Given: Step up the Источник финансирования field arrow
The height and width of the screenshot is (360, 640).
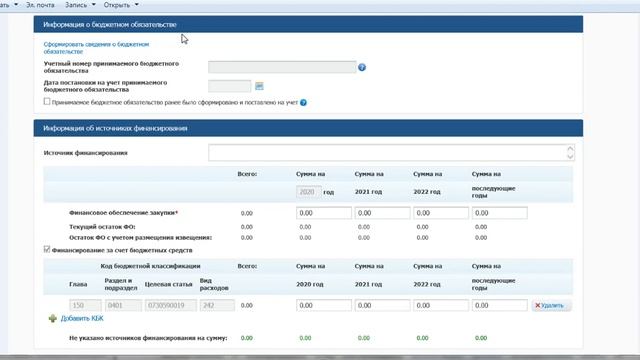Looking at the screenshot, I should tap(570, 149).
